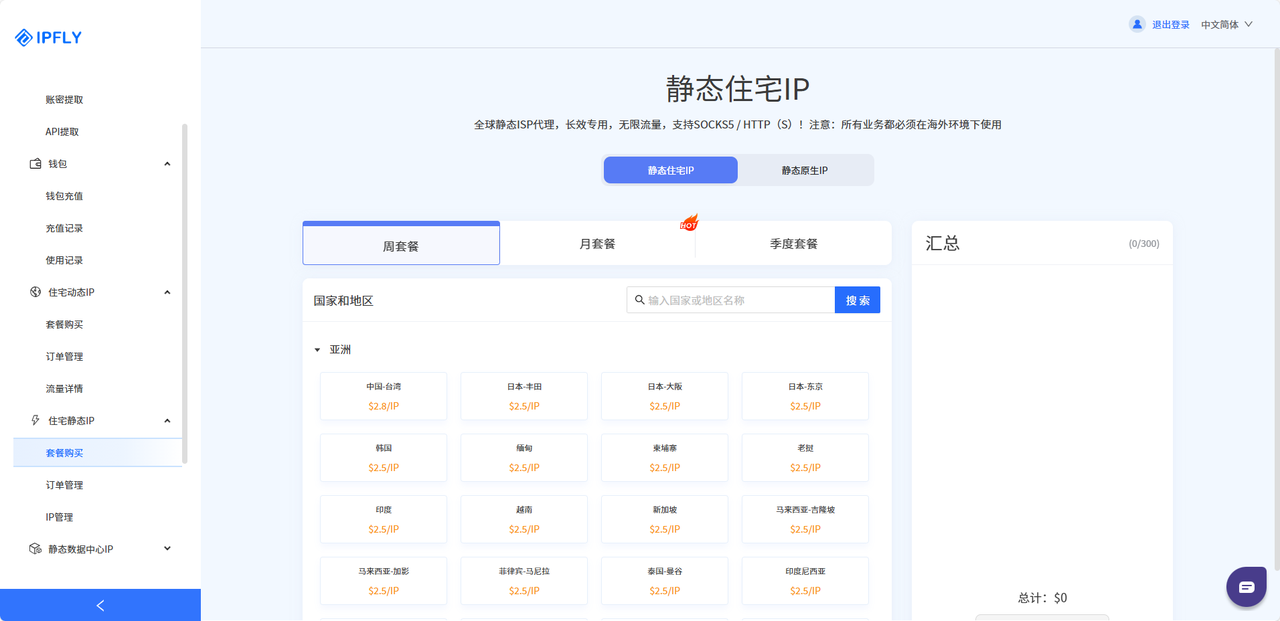Select the 泰国-曼谷 region card
Screen dimensions: 1280x621
click(665, 581)
